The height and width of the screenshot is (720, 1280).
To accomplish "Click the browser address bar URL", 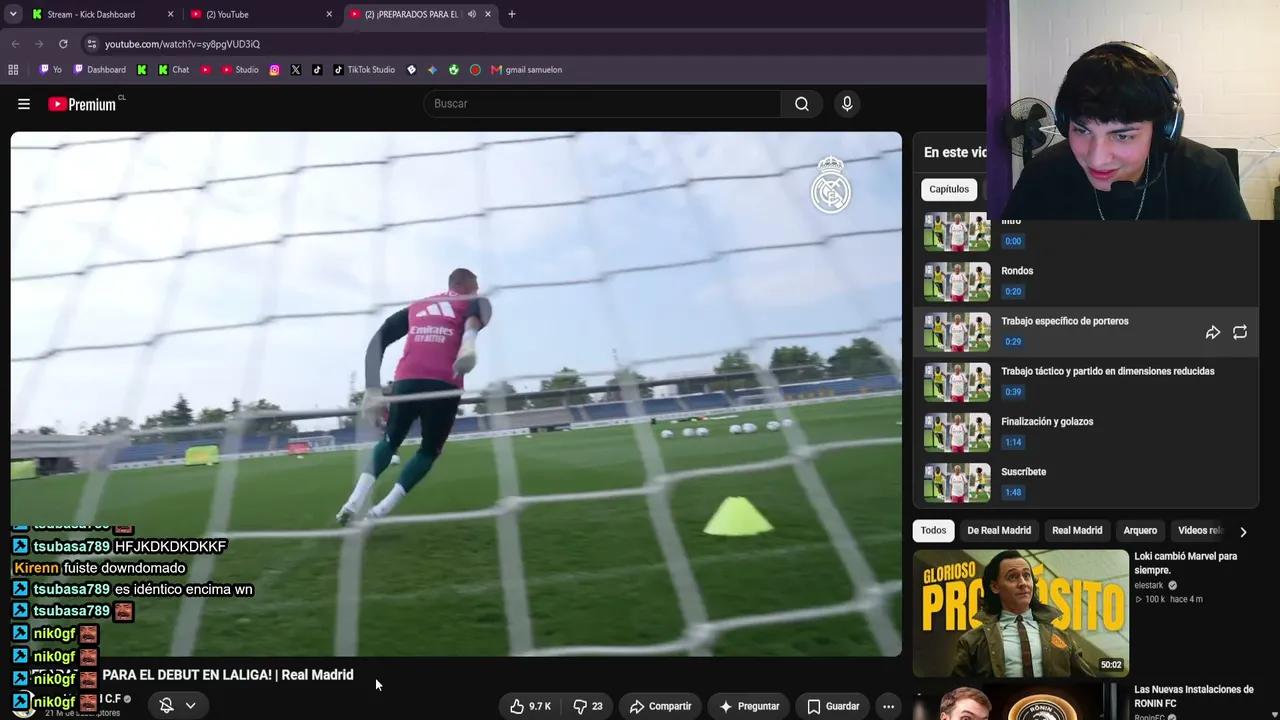I will [183, 44].
